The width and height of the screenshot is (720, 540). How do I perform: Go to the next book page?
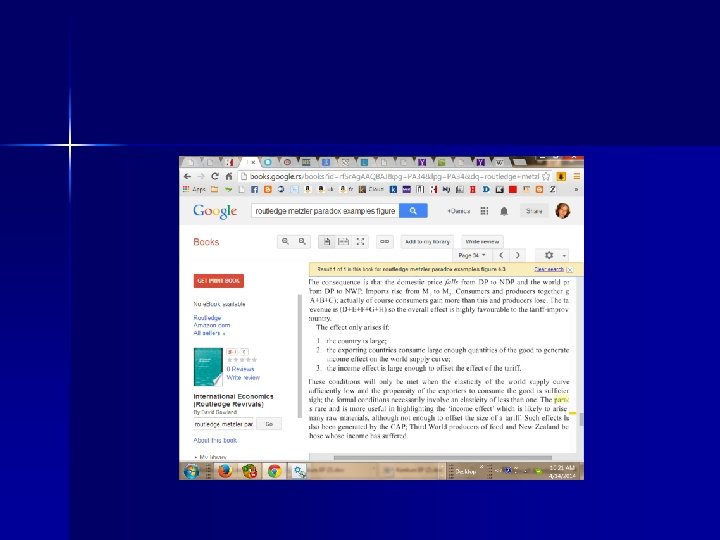pos(518,255)
